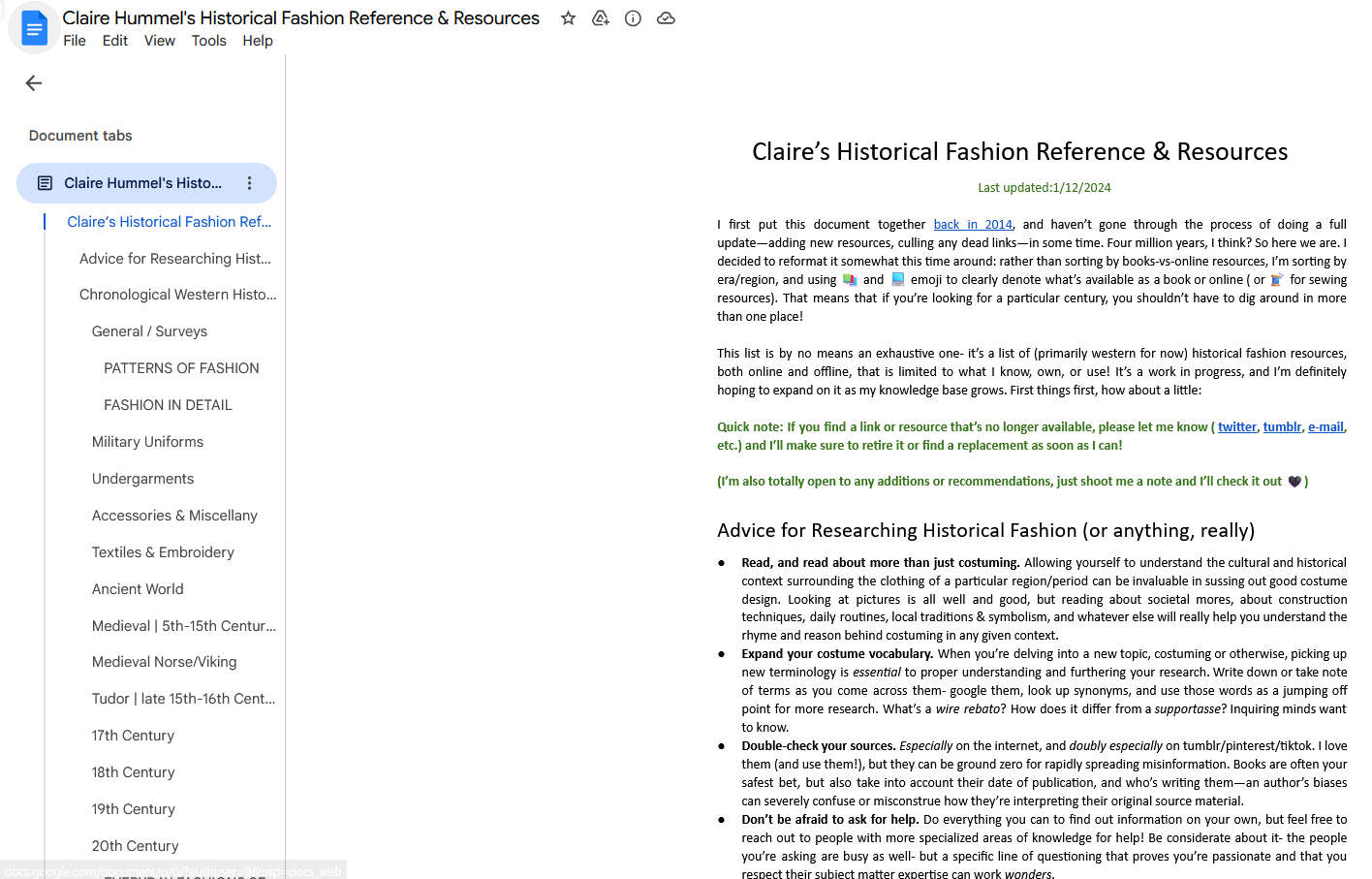Open the Edit menu
The width and height of the screenshot is (1372, 879).
[x=115, y=41]
